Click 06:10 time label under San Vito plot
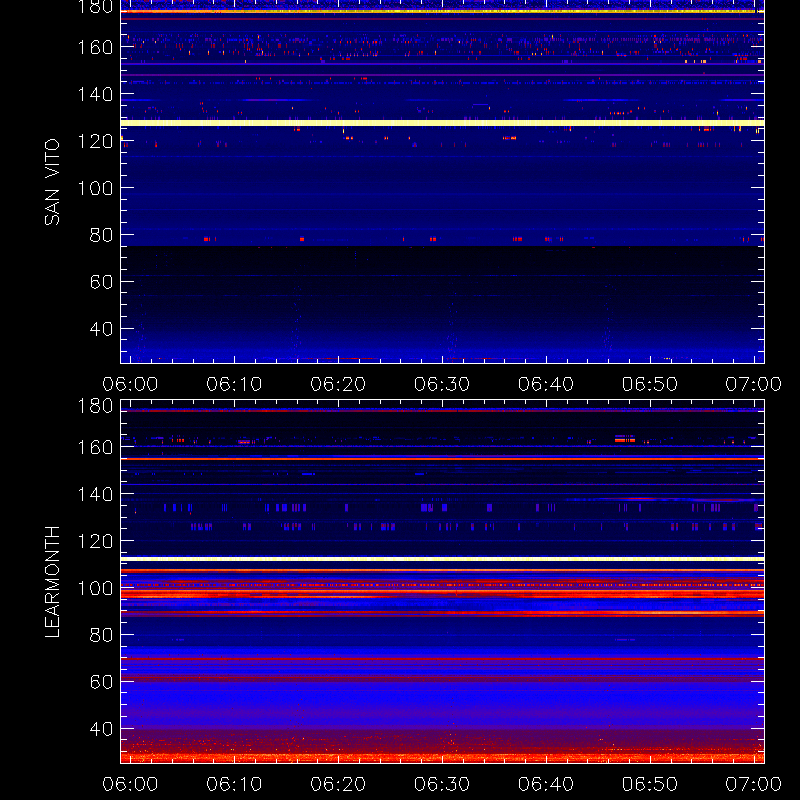Viewport: 800px width, 800px height. (234, 384)
